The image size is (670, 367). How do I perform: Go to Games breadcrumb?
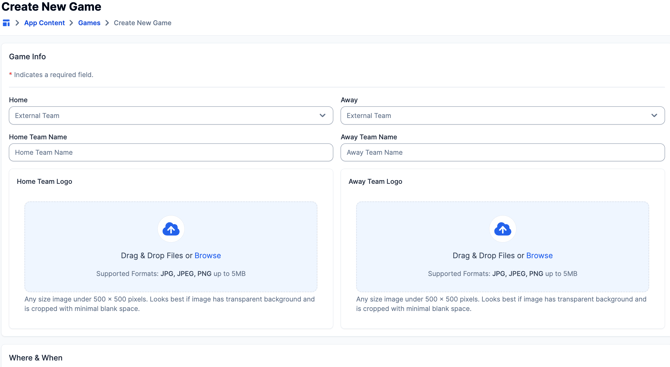pyautogui.click(x=89, y=23)
